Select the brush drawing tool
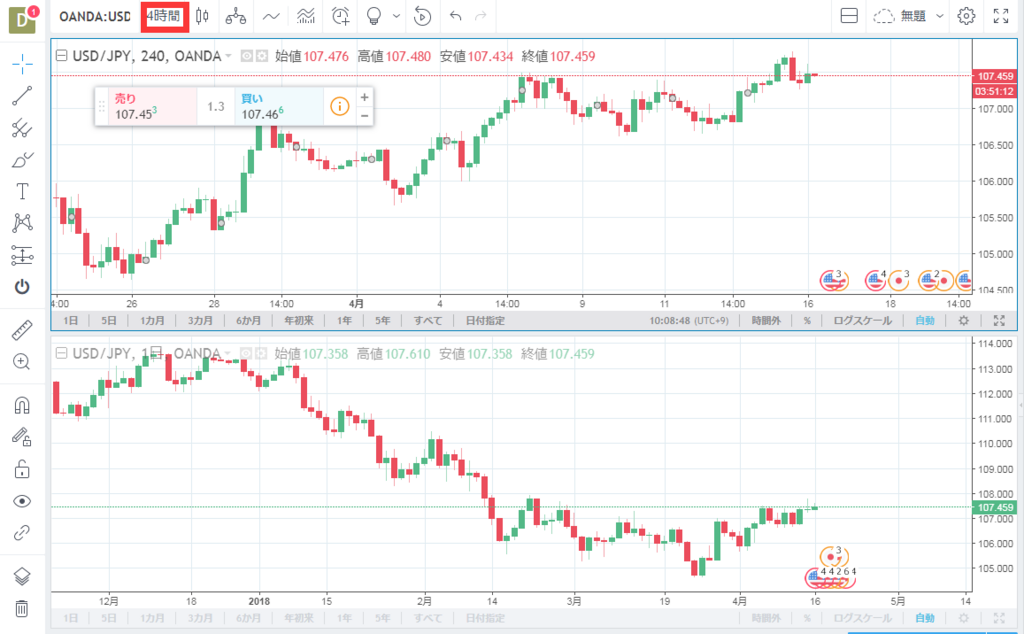Image resolution: width=1024 pixels, height=634 pixels. (22, 160)
